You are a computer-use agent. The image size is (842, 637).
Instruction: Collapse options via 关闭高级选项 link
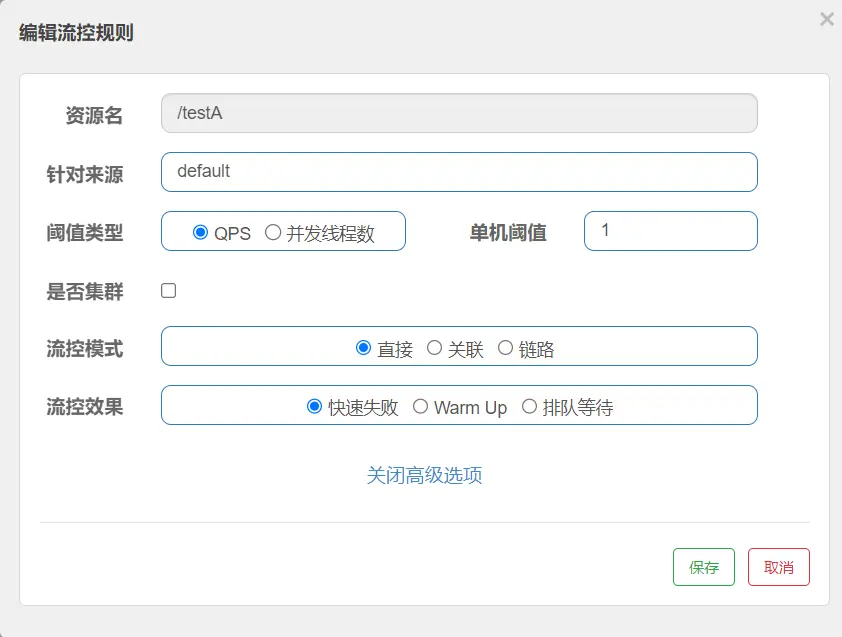coord(424,475)
